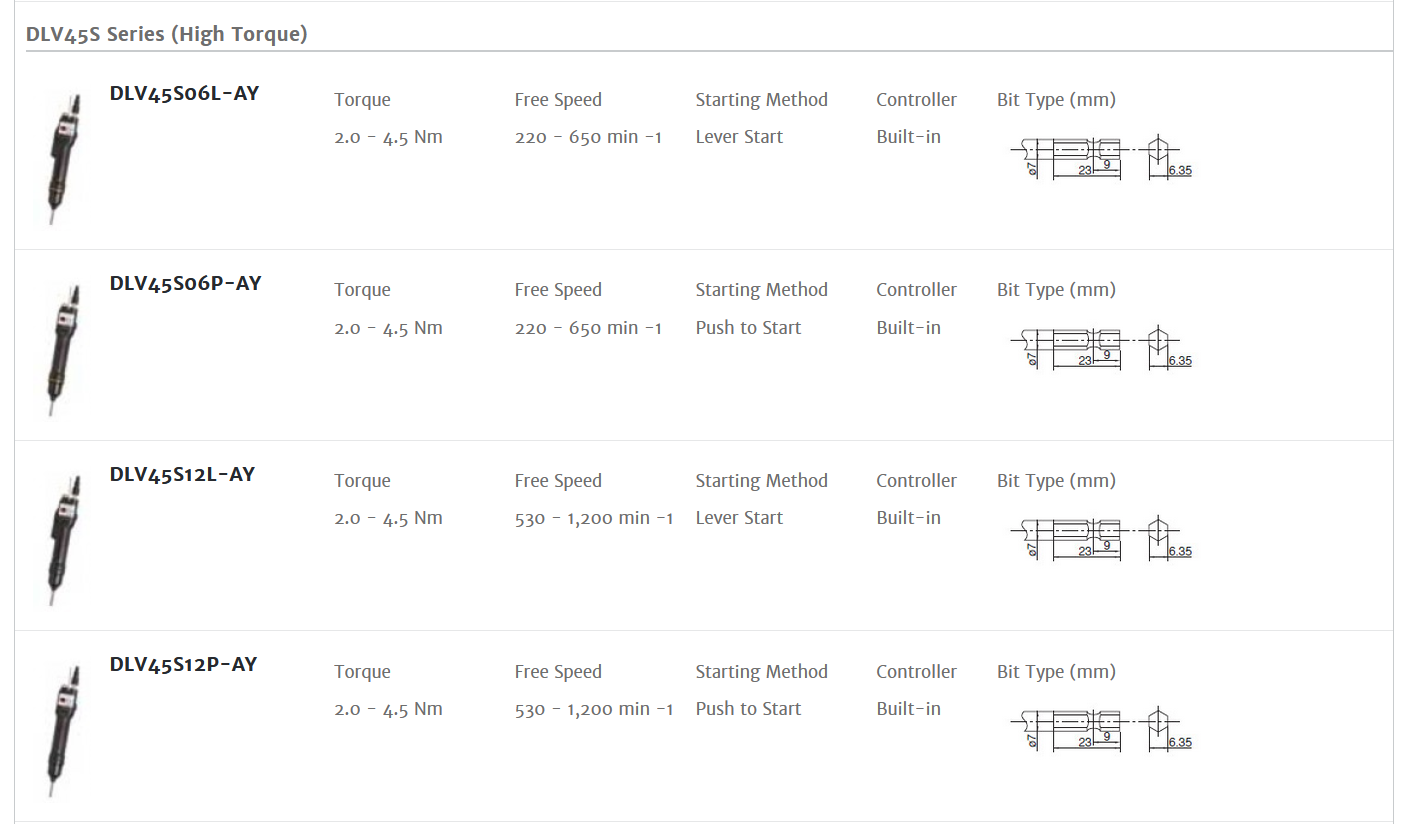Click the DLV45S06P-AY screwdriver product image

click(x=62, y=350)
